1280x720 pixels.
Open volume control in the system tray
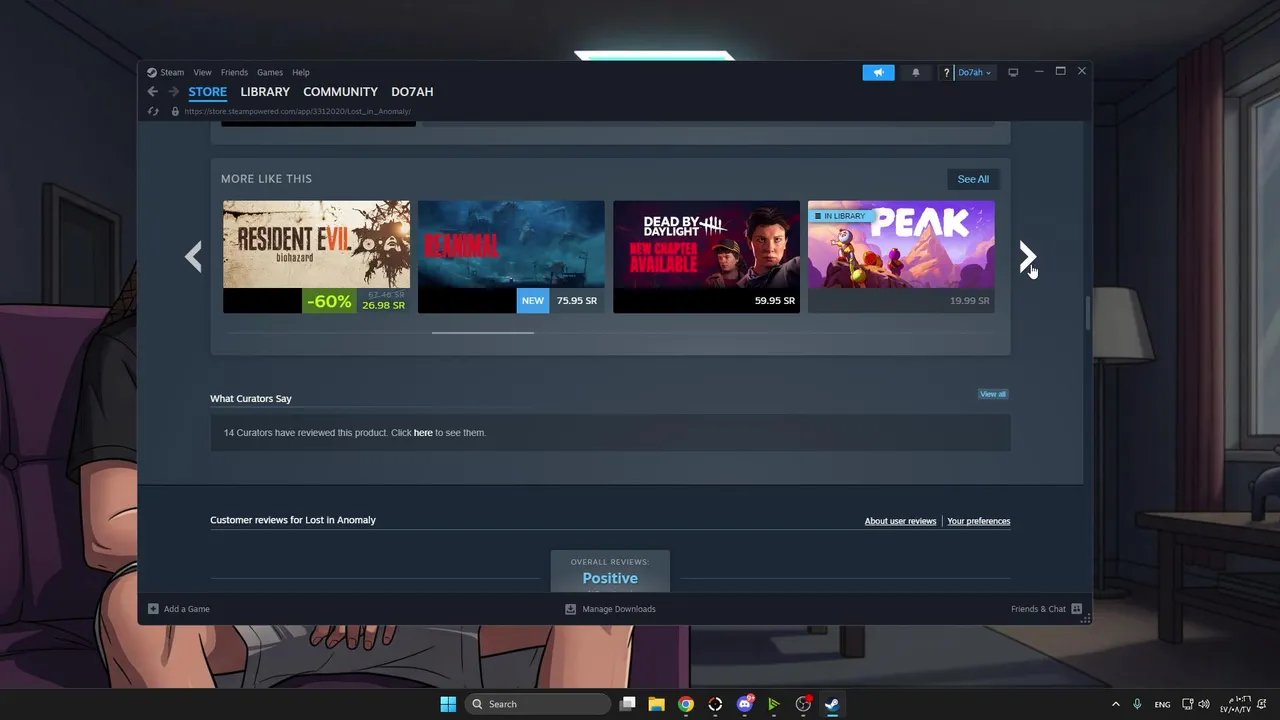pos(1204,704)
